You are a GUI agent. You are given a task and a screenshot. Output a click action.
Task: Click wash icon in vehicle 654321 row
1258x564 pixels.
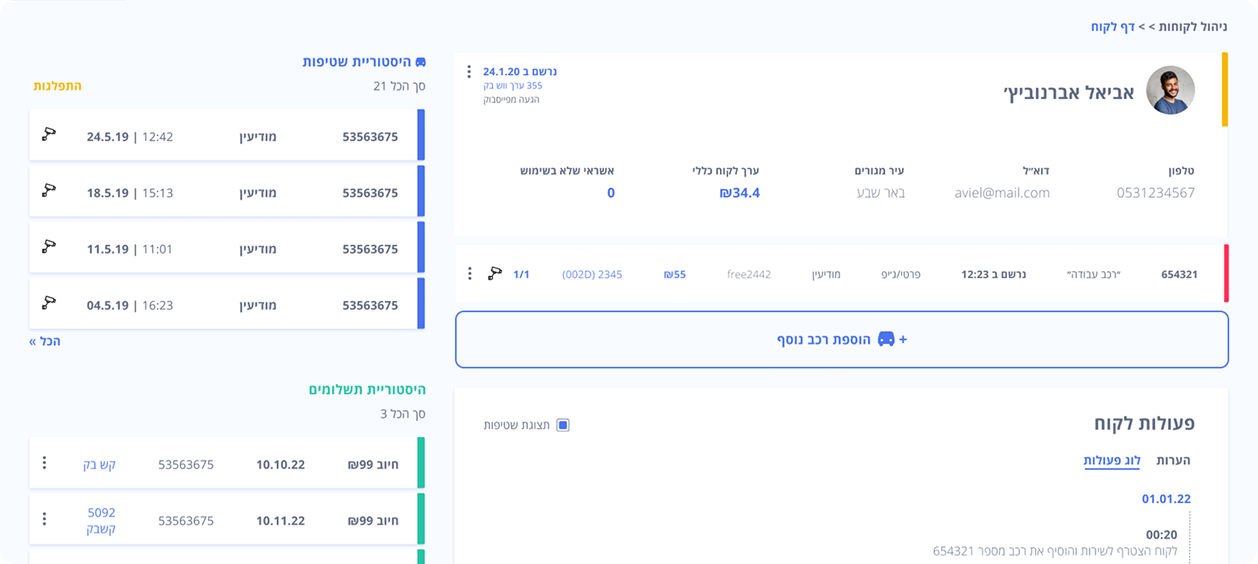tap(494, 273)
